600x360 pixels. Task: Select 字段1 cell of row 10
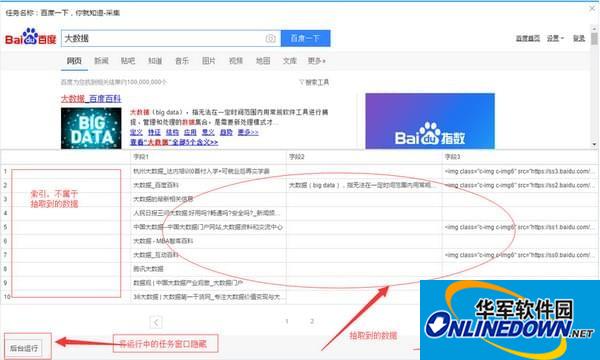pos(209,297)
